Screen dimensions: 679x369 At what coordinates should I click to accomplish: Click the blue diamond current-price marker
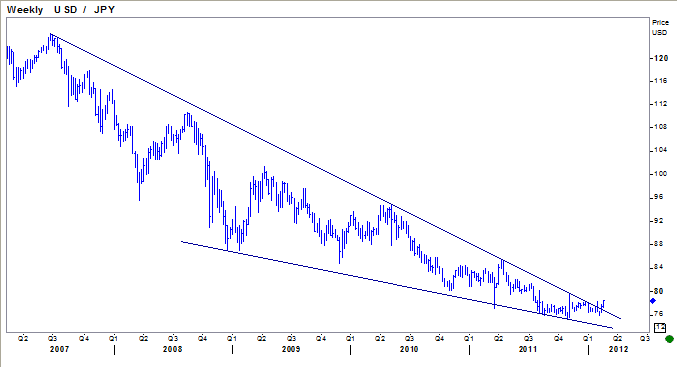[x=653, y=301]
